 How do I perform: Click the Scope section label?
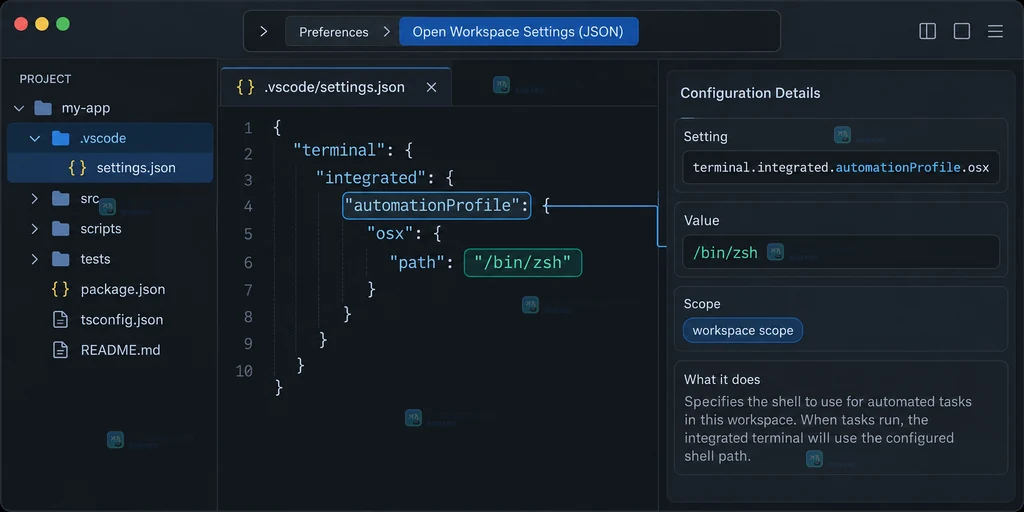pyautogui.click(x=702, y=304)
